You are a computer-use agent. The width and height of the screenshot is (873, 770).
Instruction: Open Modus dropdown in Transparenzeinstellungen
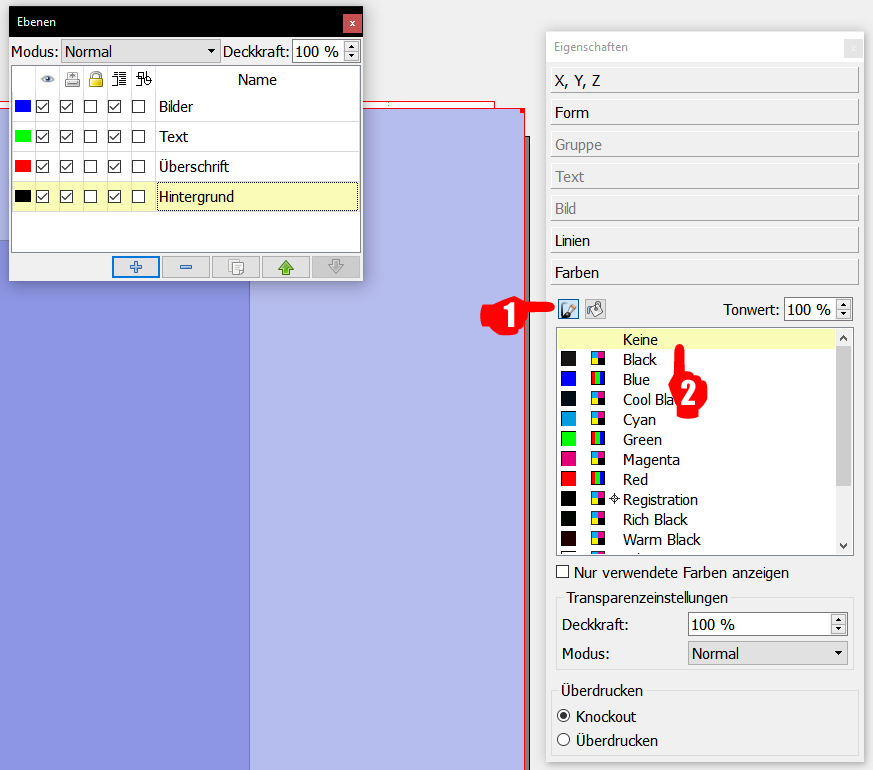coord(768,654)
